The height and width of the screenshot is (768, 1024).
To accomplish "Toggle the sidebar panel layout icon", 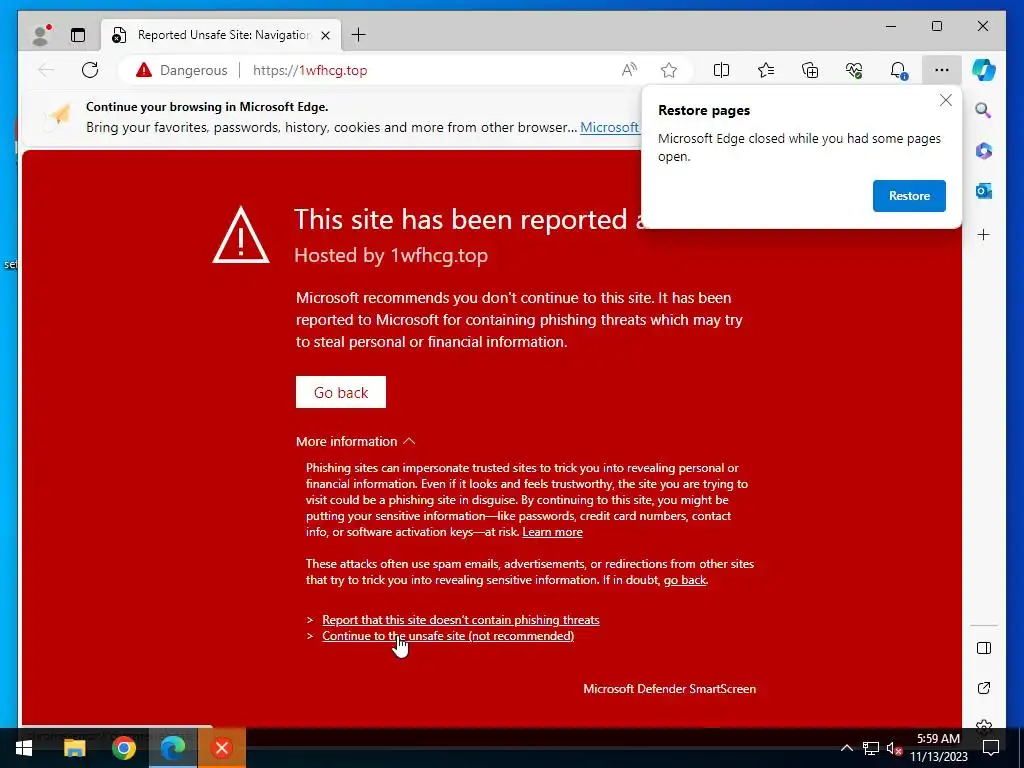I will [x=984, y=648].
